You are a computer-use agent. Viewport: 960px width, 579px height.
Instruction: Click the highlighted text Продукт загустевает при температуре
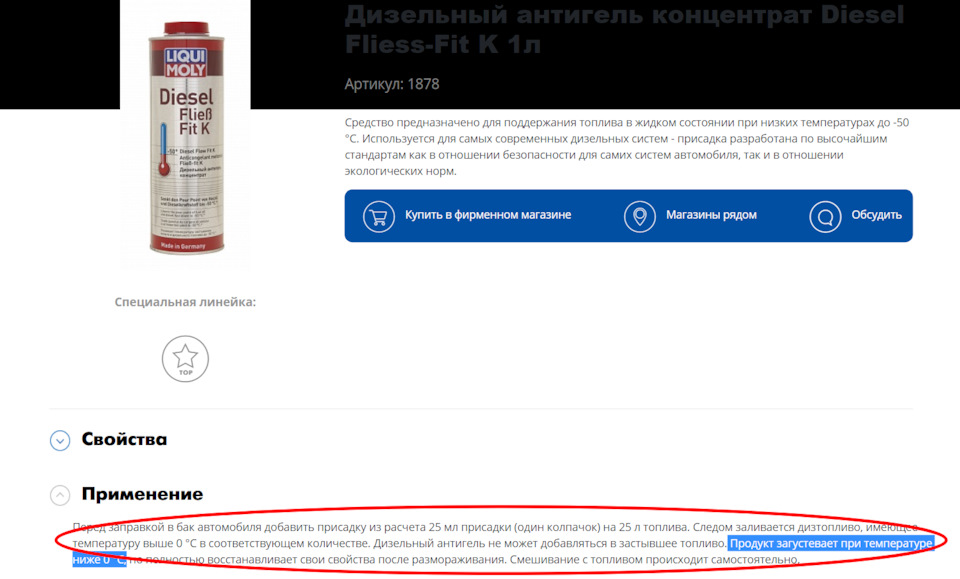coord(831,544)
